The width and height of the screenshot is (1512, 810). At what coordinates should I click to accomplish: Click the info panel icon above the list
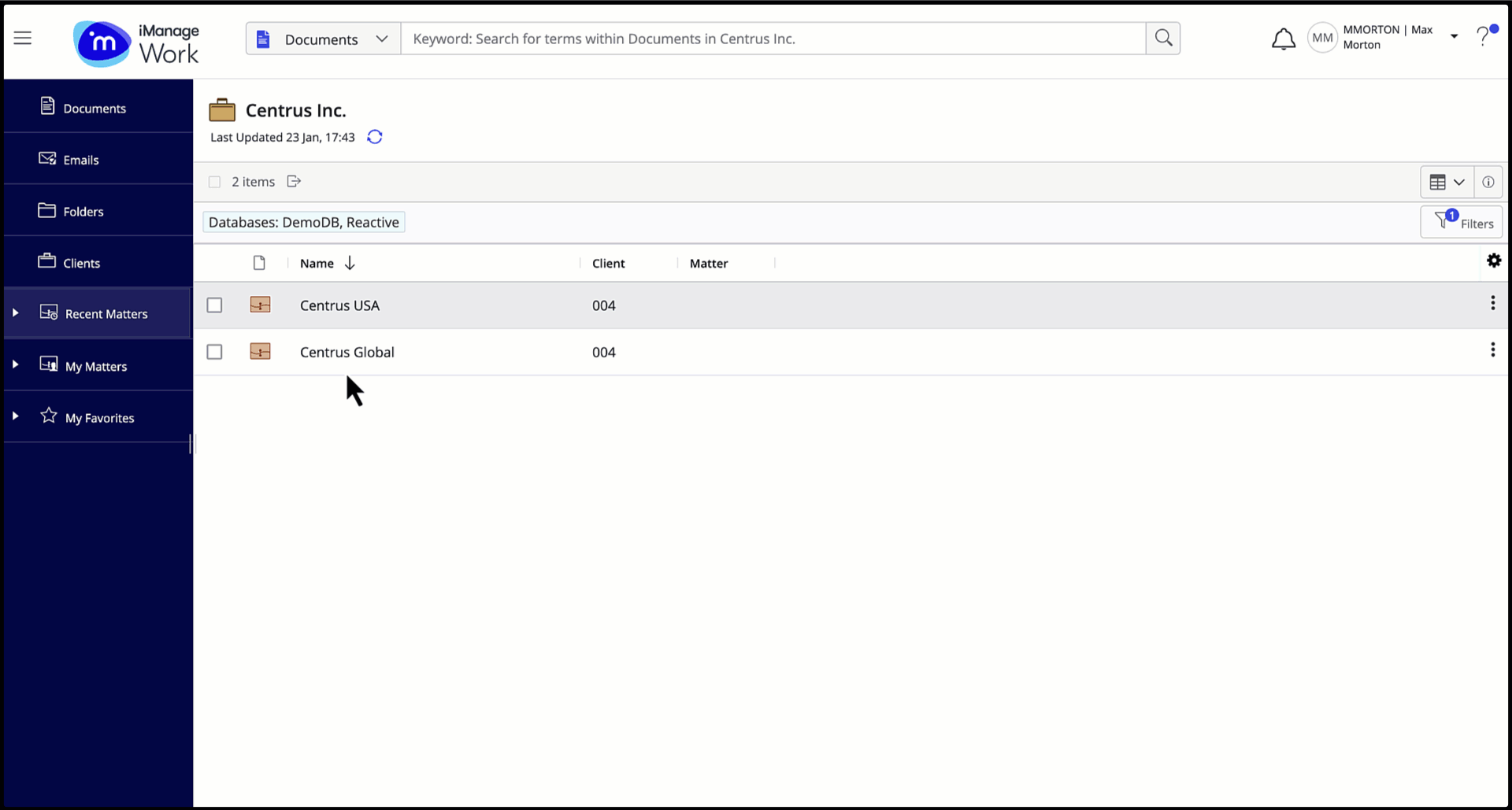click(1488, 182)
